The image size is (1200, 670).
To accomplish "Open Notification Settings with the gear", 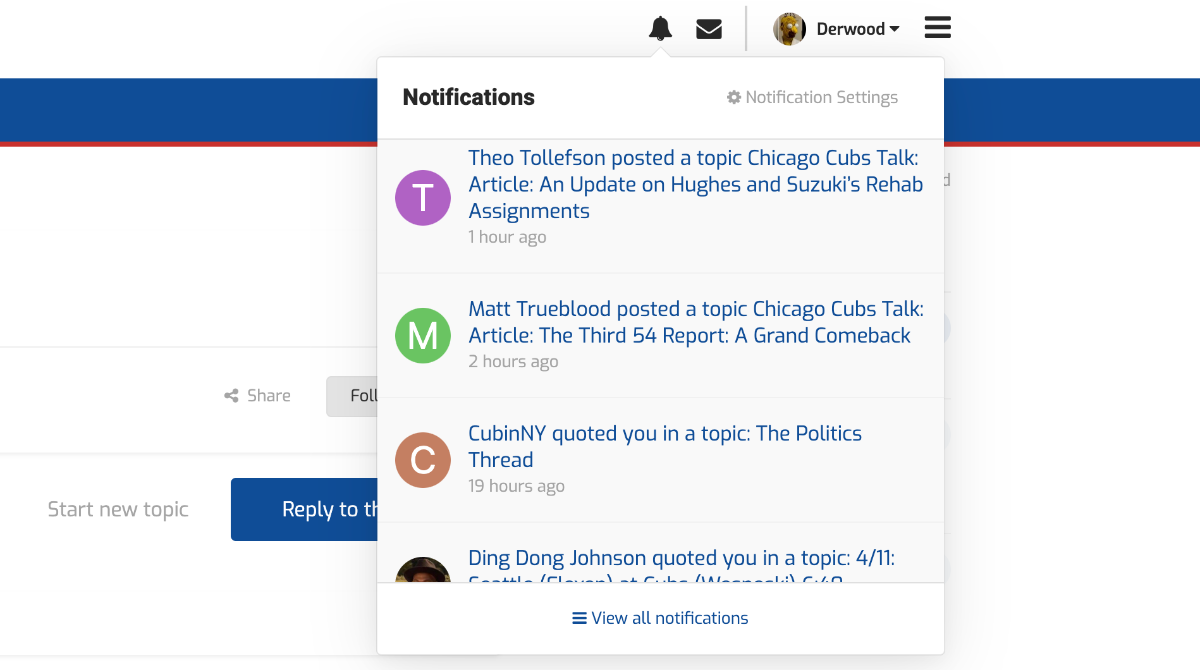I will (x=812, y=97).
